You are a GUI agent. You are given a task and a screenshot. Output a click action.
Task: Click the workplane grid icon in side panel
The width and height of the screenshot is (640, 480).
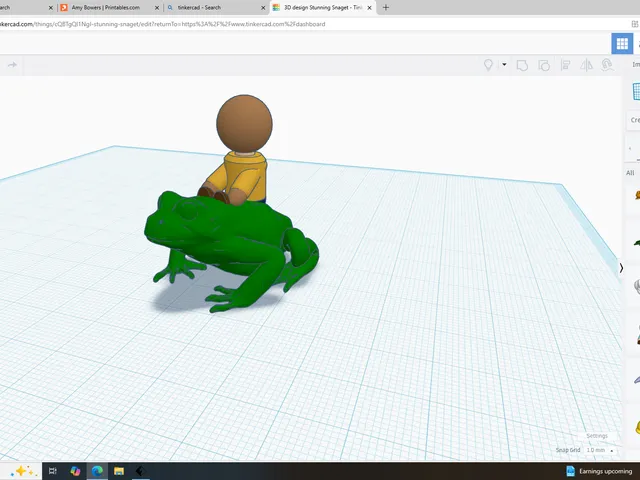click(x=636, y=91)
